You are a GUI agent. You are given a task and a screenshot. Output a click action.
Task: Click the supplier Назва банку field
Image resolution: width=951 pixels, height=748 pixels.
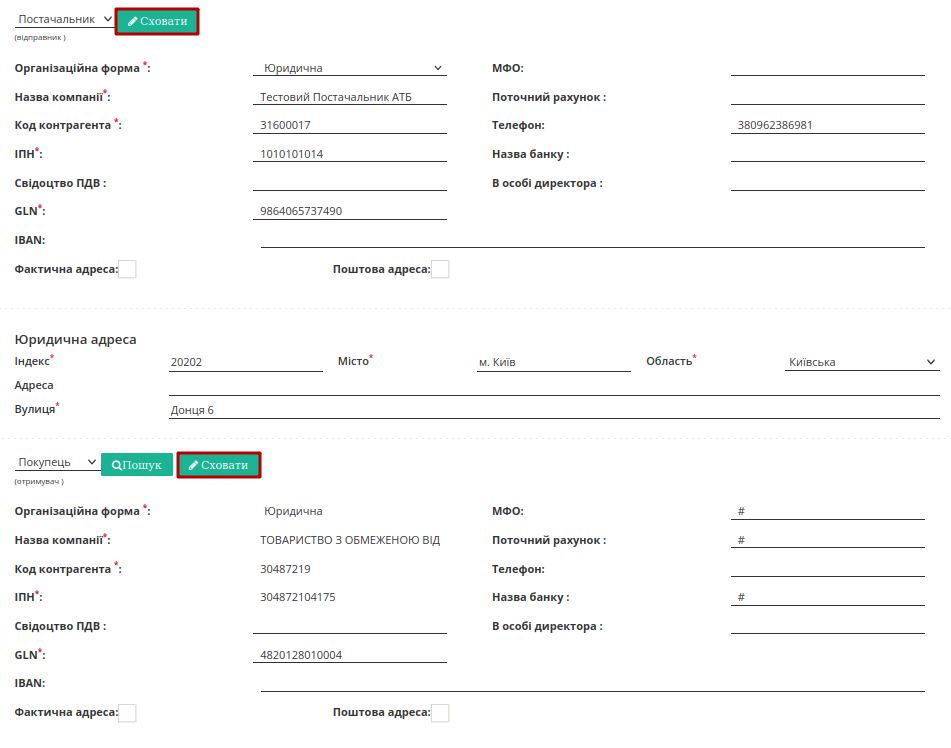click(828, 154)
